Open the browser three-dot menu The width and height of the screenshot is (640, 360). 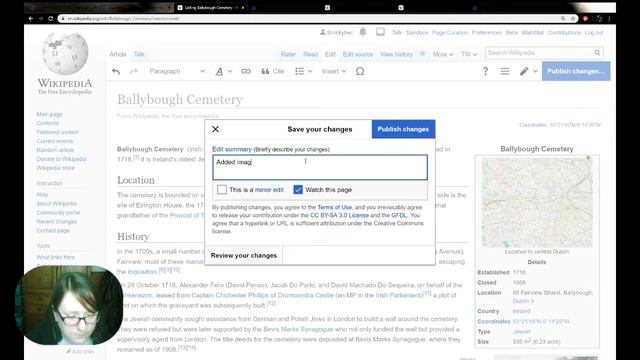pyautogui.click(x=609, y=18)
